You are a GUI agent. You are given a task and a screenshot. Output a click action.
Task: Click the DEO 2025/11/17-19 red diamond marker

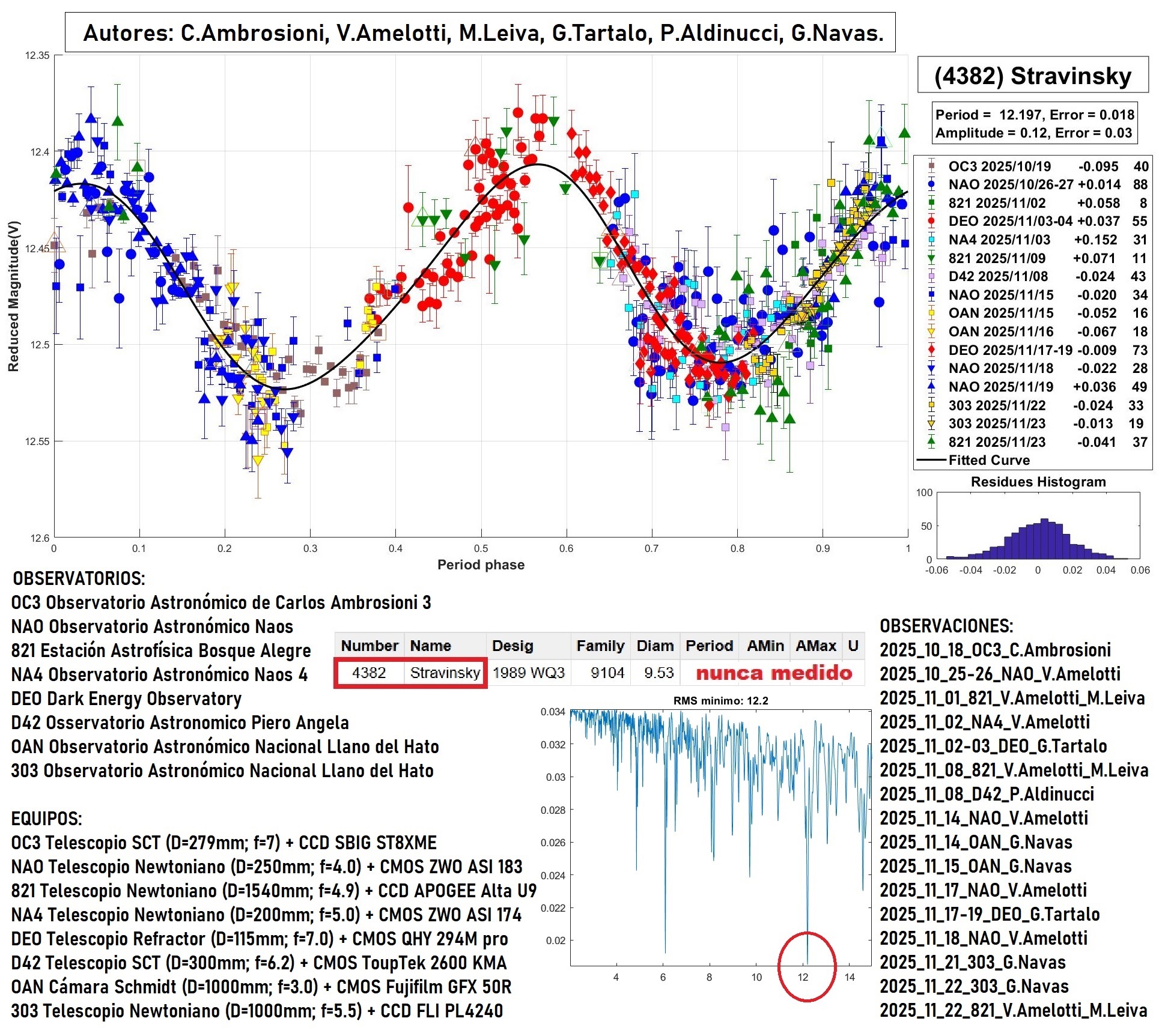pos(931,350)
